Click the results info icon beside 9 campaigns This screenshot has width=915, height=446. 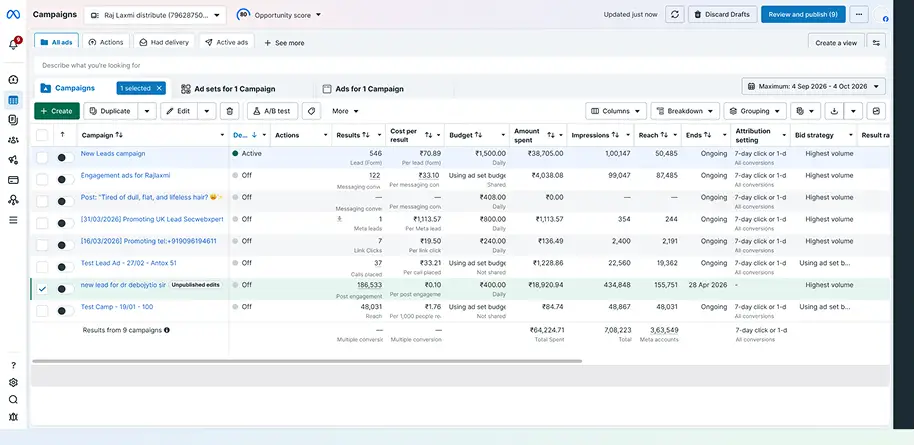pyautogui.click(x=167, y=330)
